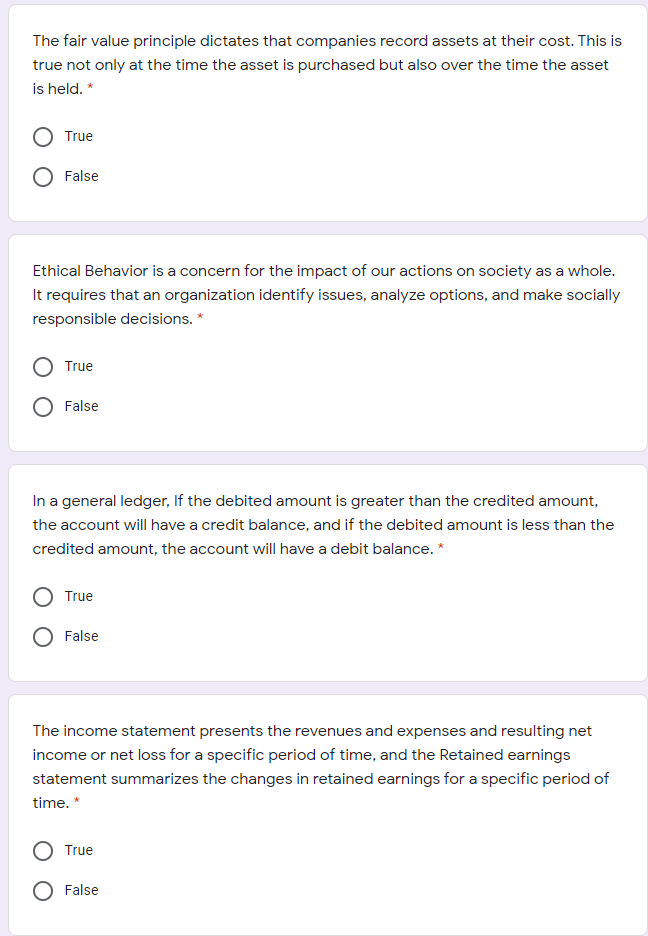Viewport: 648px width, 936px height.
Task: Click the Ethical Behavior question text
Action: (x=320, y=295)
